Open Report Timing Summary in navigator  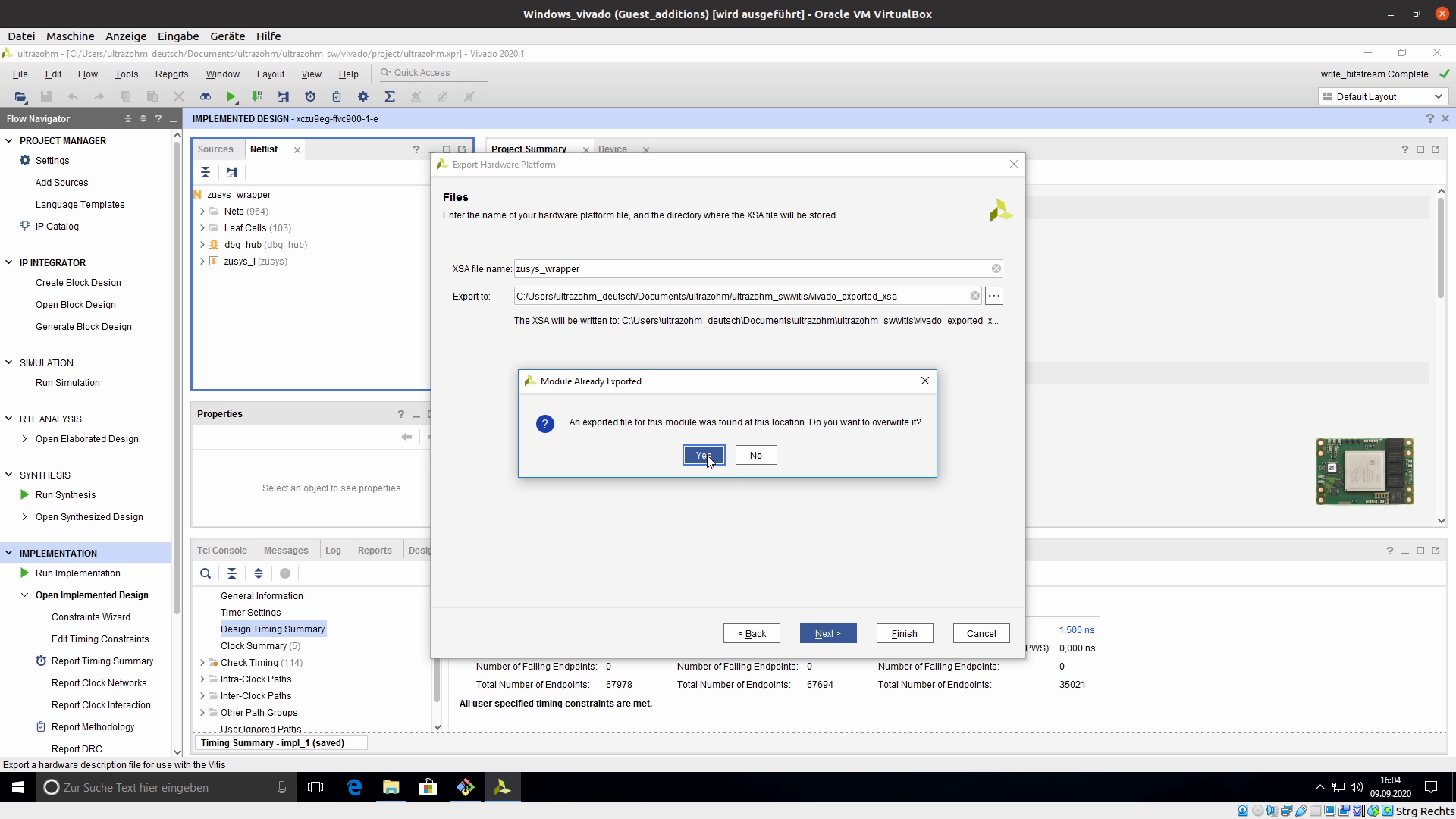102,661
